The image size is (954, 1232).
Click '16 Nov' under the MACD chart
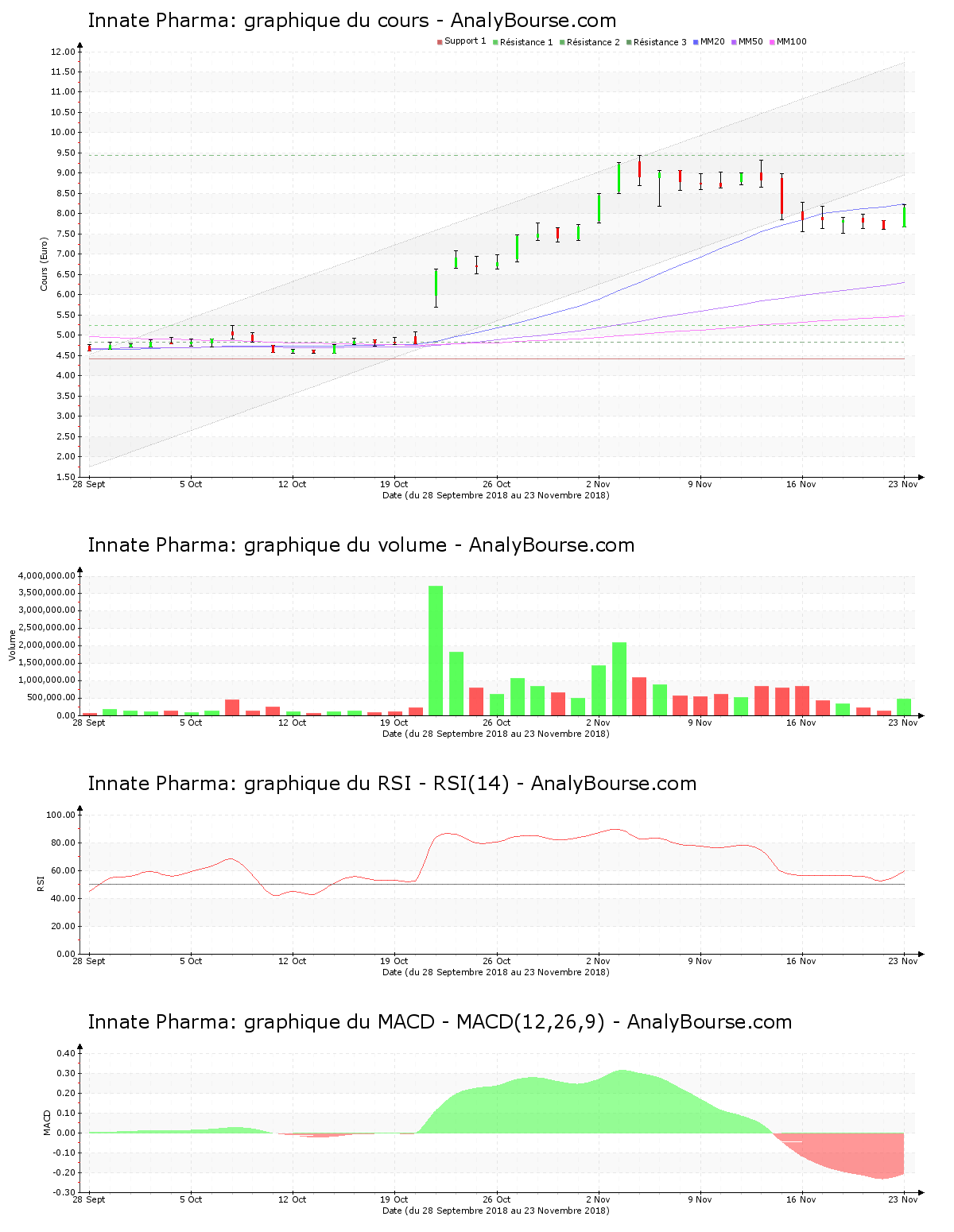click(801, 1199)
